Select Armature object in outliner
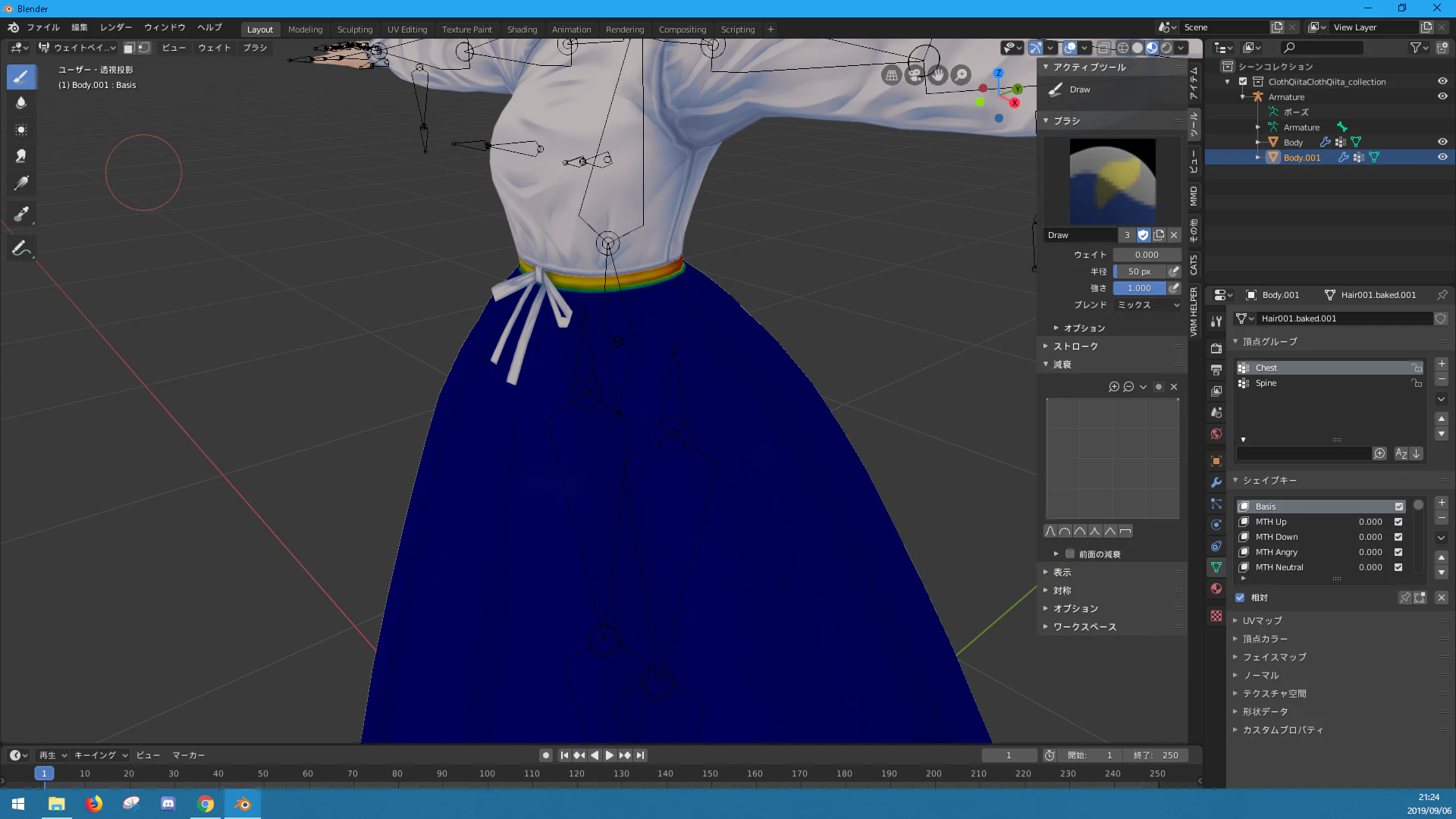This screenshot has width=1456, height=819. (1286, 97)
